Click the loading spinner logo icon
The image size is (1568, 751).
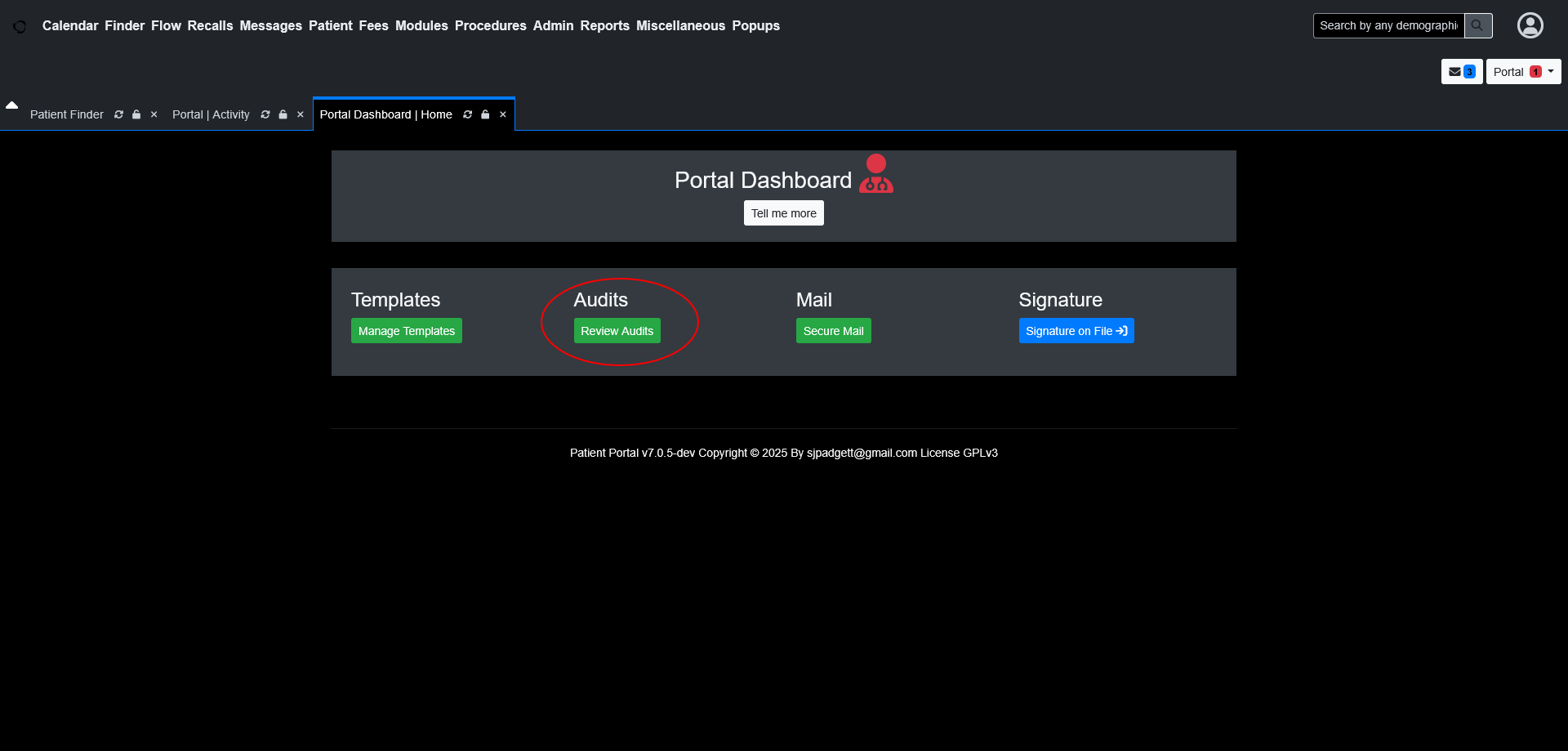(x=20, y=27)
